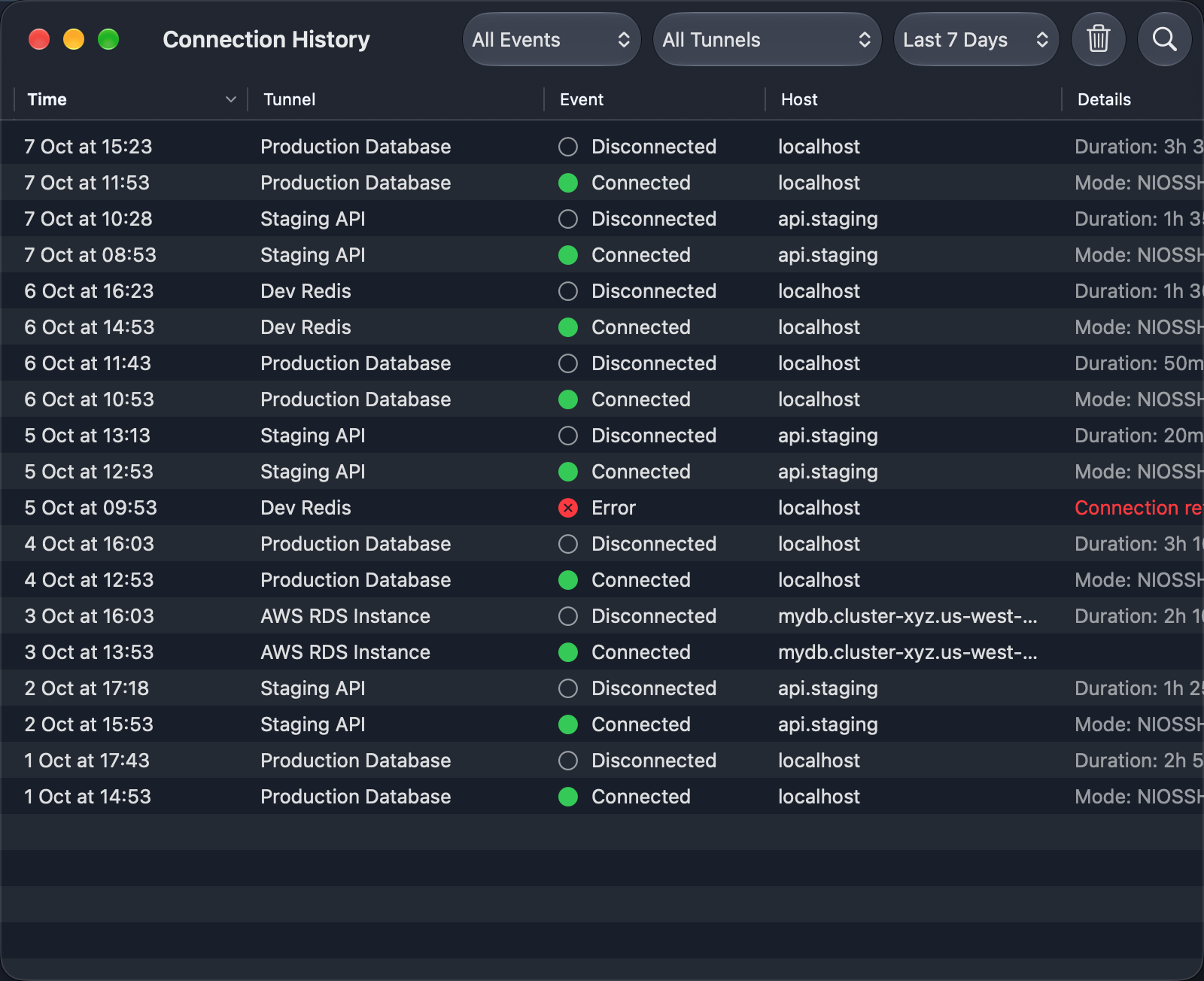The image size is (1204, 981).
Task: Click the '6 Oct at 10:53' time cell
Action: (x=89, y=399)
